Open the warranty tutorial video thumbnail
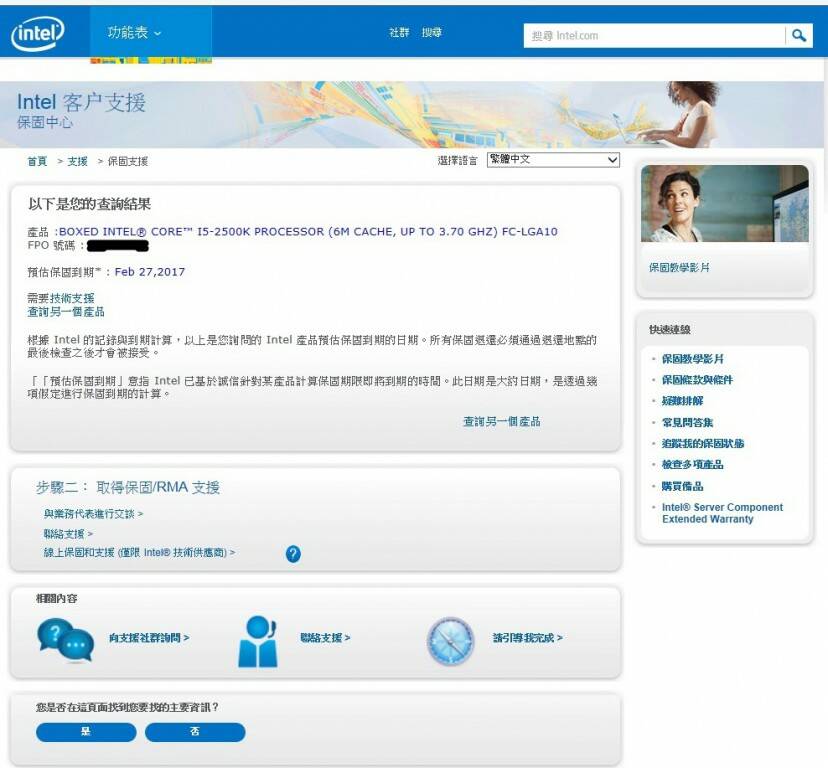The width and height of the screenshot is (828, 768). tap(724, 203)
